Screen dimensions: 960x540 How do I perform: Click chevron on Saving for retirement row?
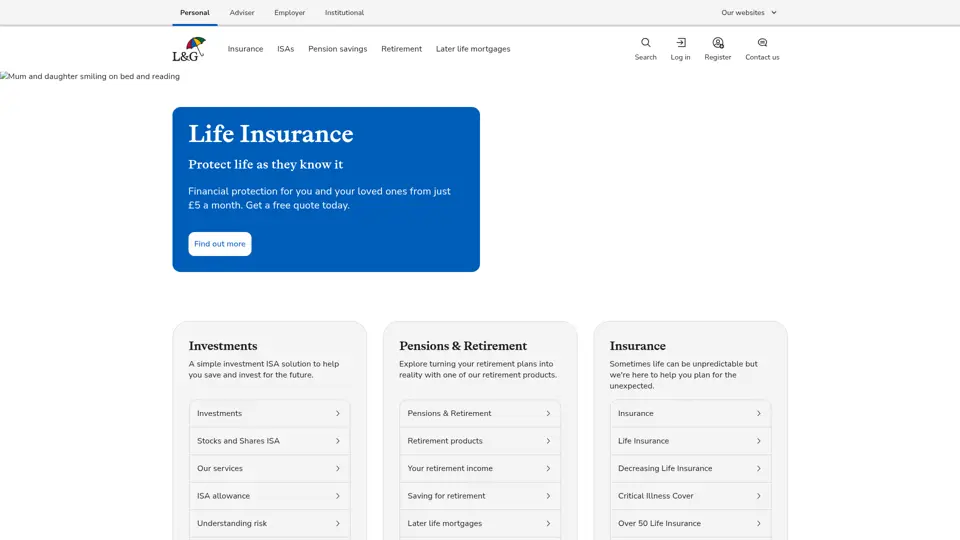pos(548,496)
